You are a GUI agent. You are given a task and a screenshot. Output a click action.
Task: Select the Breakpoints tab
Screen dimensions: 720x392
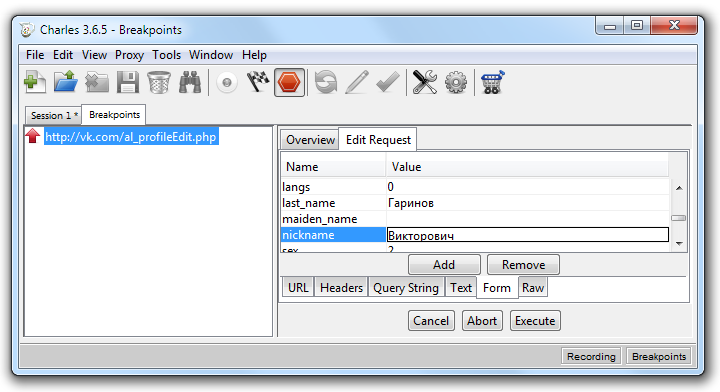114,115
